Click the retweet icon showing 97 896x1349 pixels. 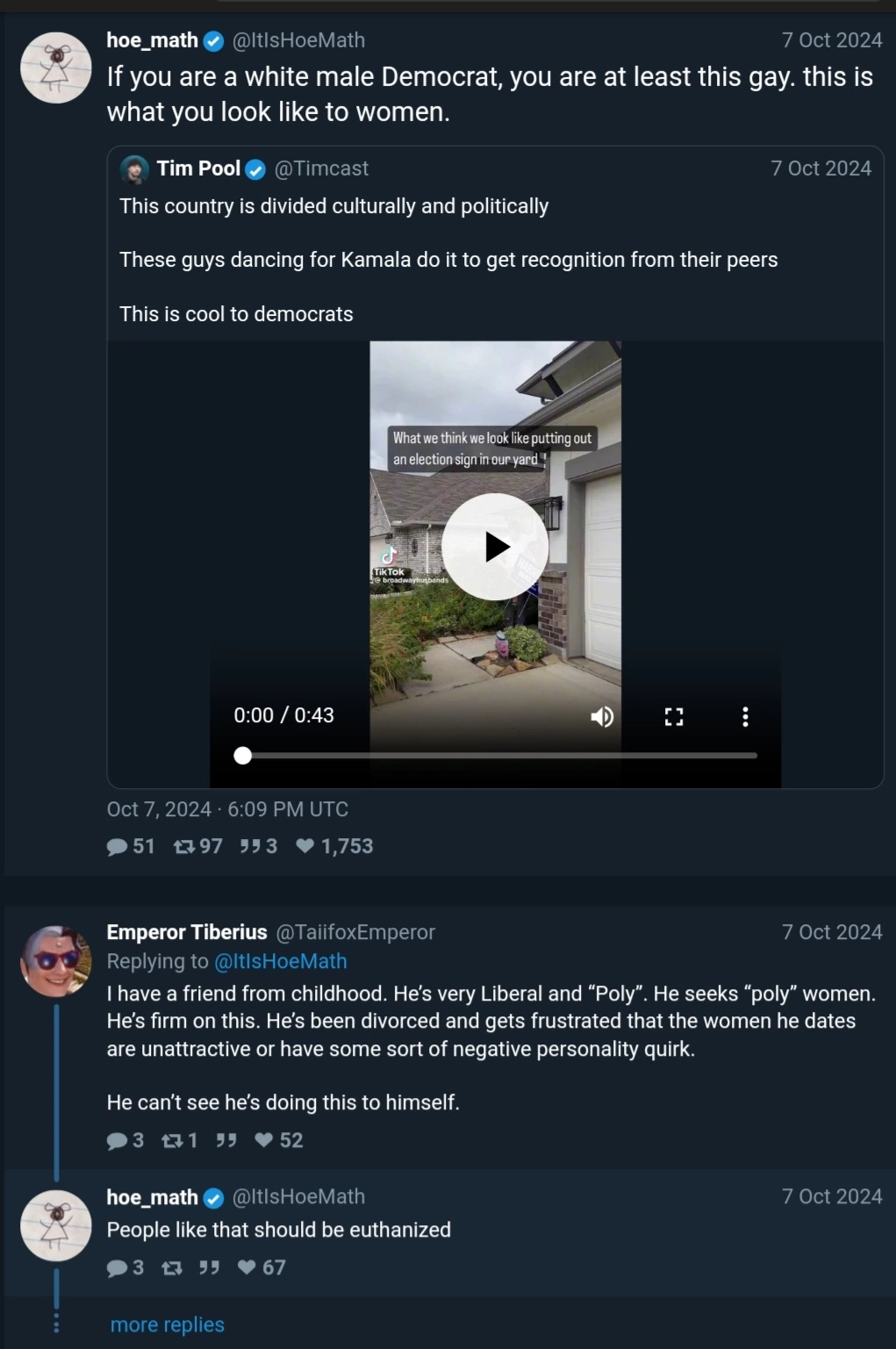[184, 847]
